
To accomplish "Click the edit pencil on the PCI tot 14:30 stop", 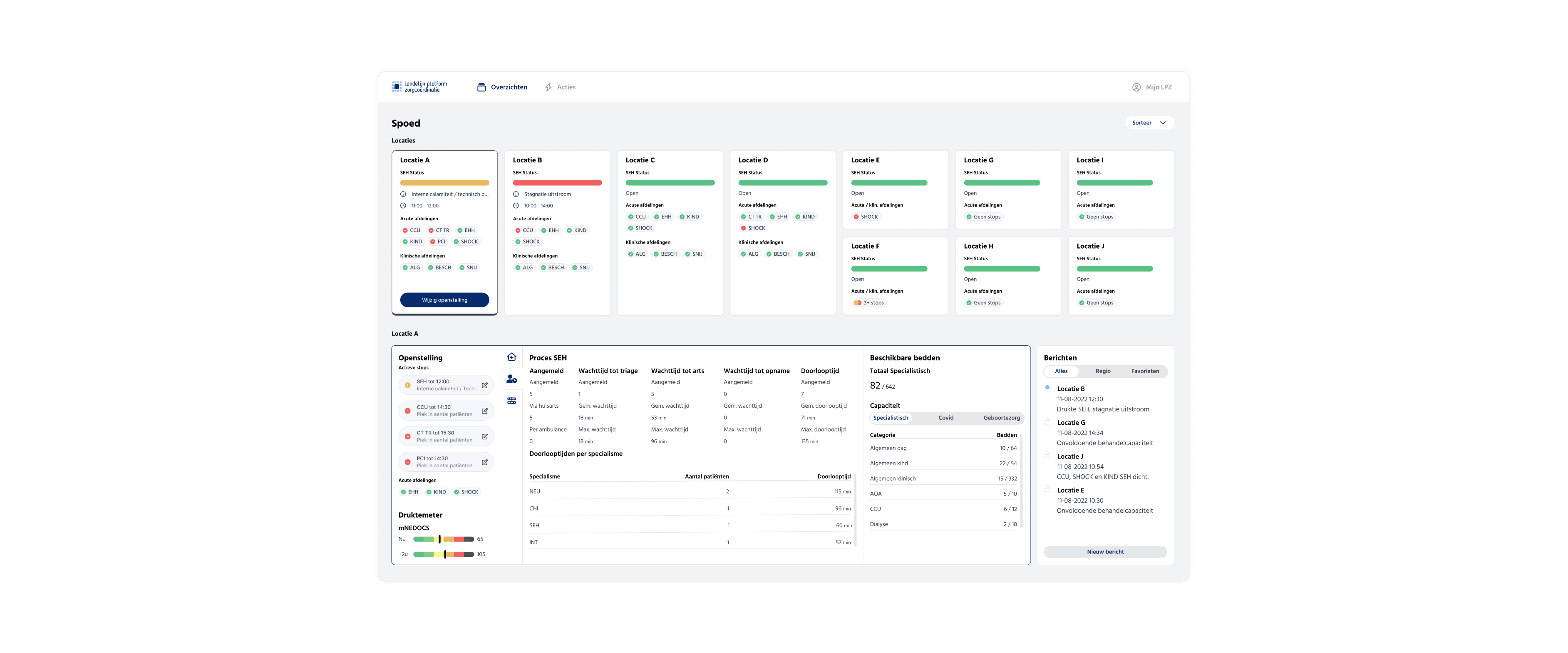I will pyautogui.click(x=484, y=462).
